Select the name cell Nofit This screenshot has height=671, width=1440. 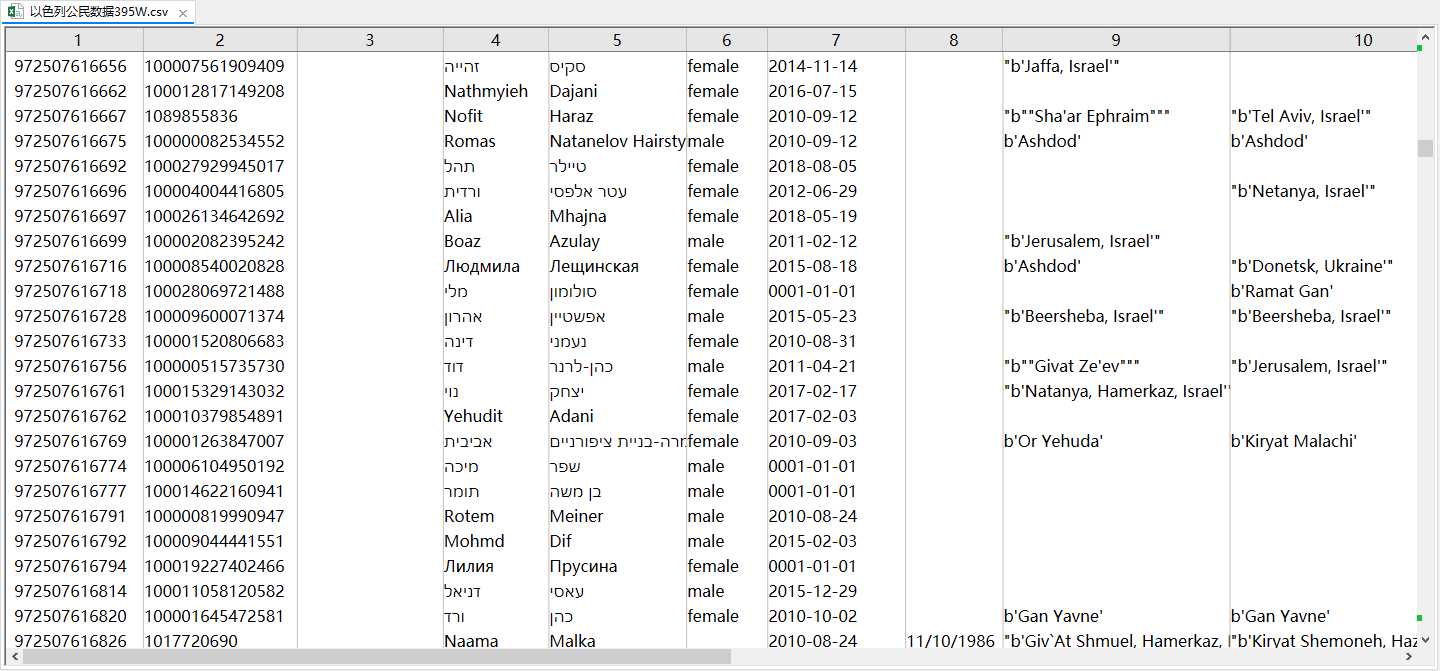point(463,116)
